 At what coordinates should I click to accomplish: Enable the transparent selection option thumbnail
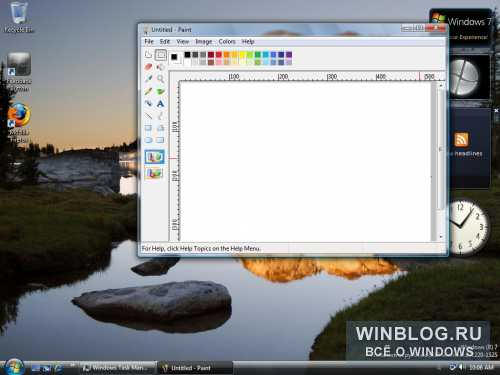click(x=154, y=173)
